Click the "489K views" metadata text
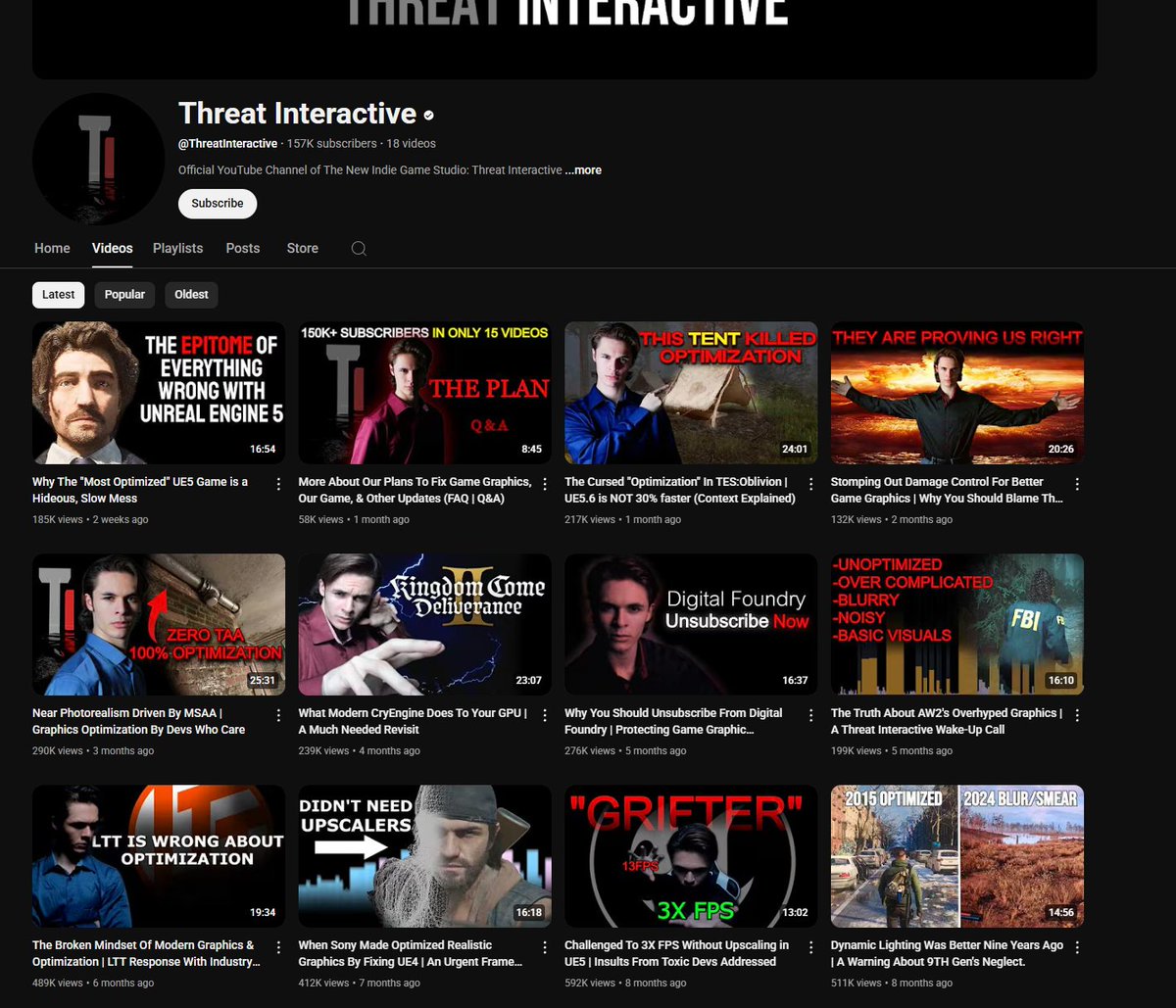The image size is (1176, 1008). point(58,983)
